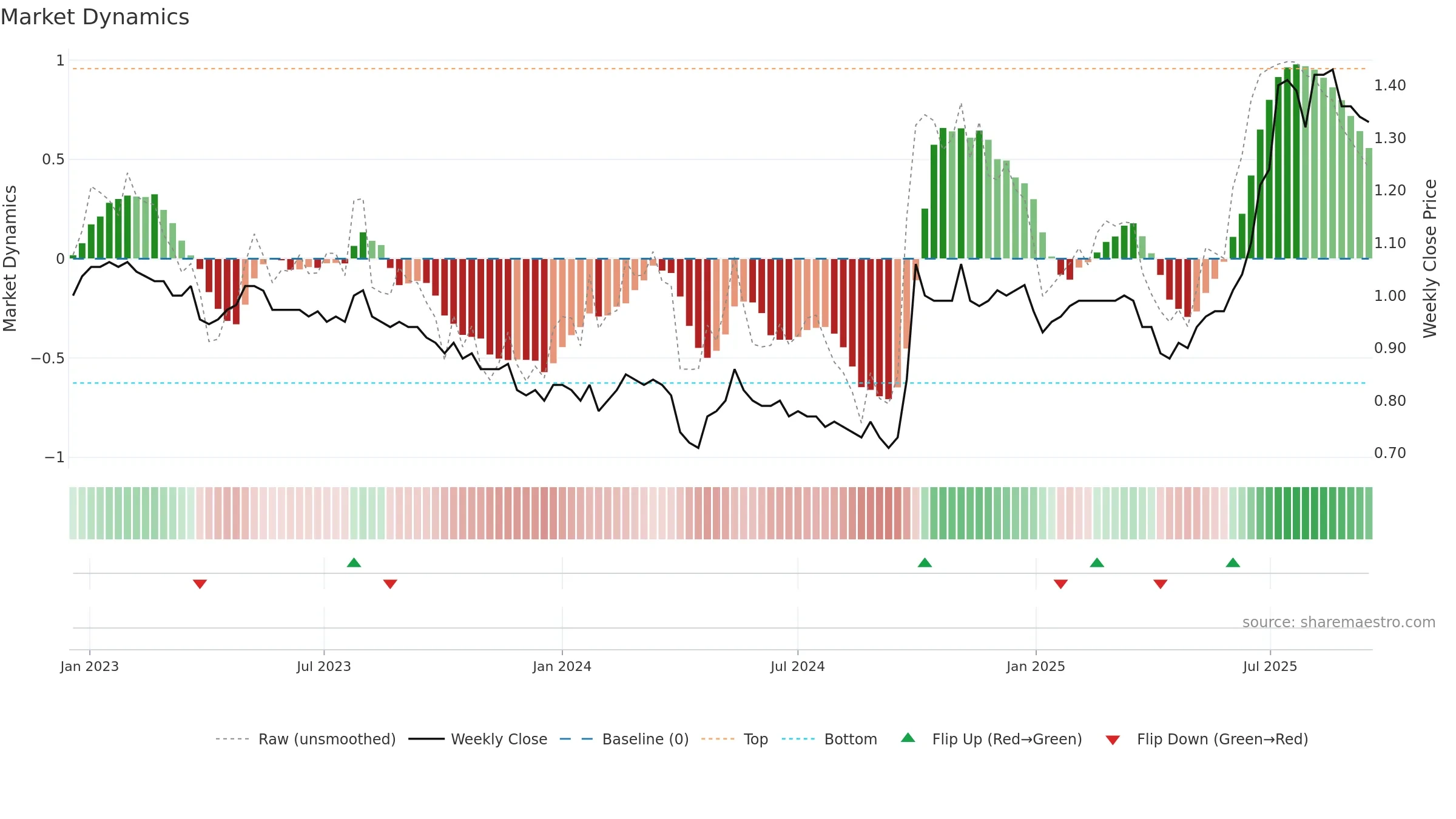Toggle the Weekly Close legend entry
The width and height of the screenshot is (1456, 819).
point(477,739)
